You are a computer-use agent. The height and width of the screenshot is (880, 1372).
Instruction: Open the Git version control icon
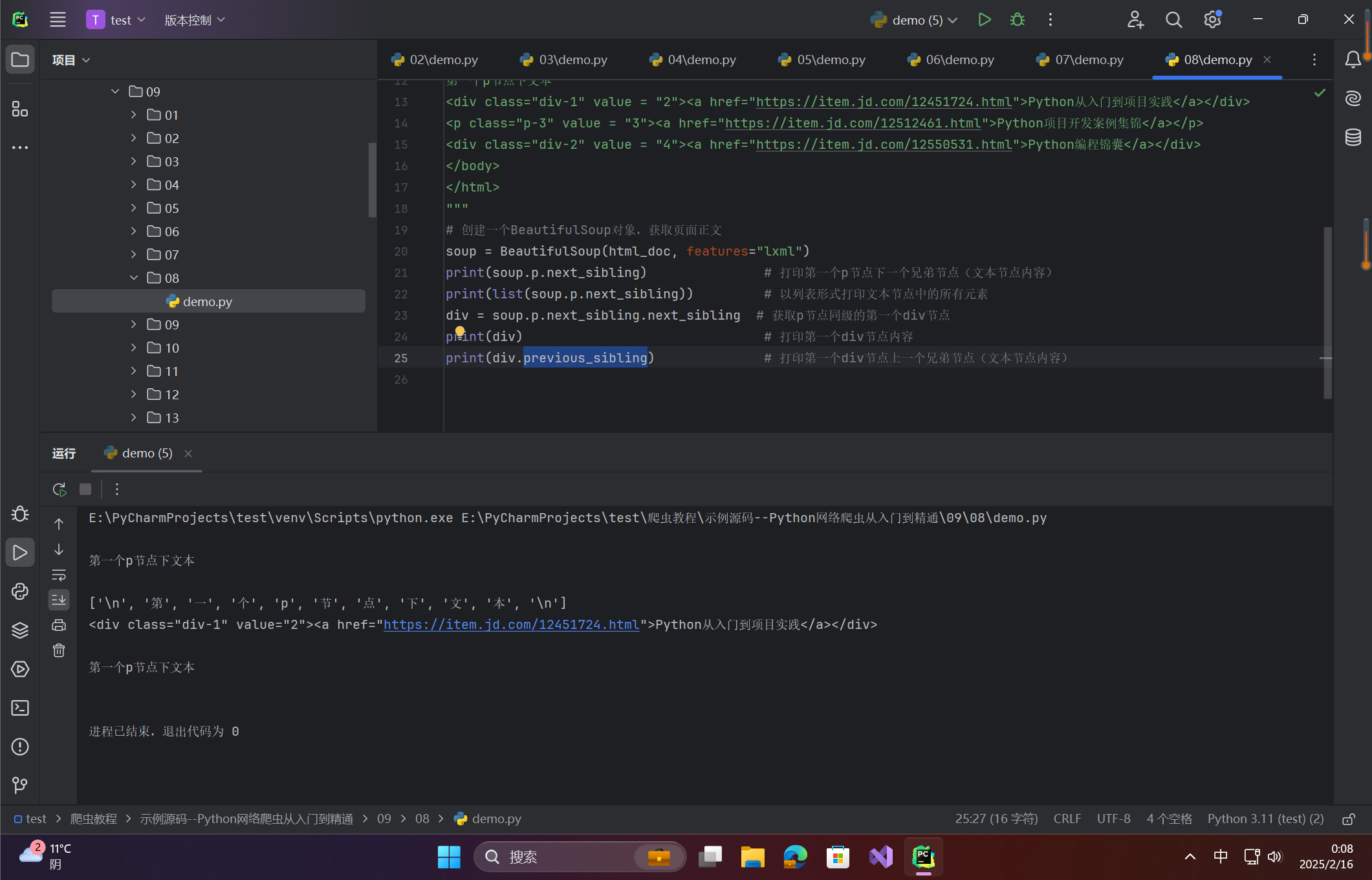tap(20, 786)
